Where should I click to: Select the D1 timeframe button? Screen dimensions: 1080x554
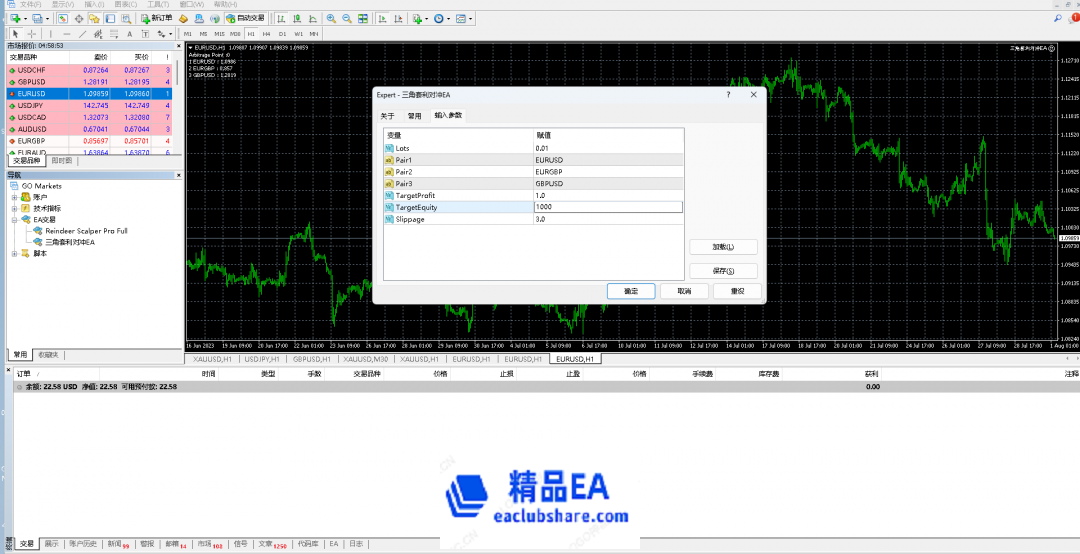click(x=282, y=33)
